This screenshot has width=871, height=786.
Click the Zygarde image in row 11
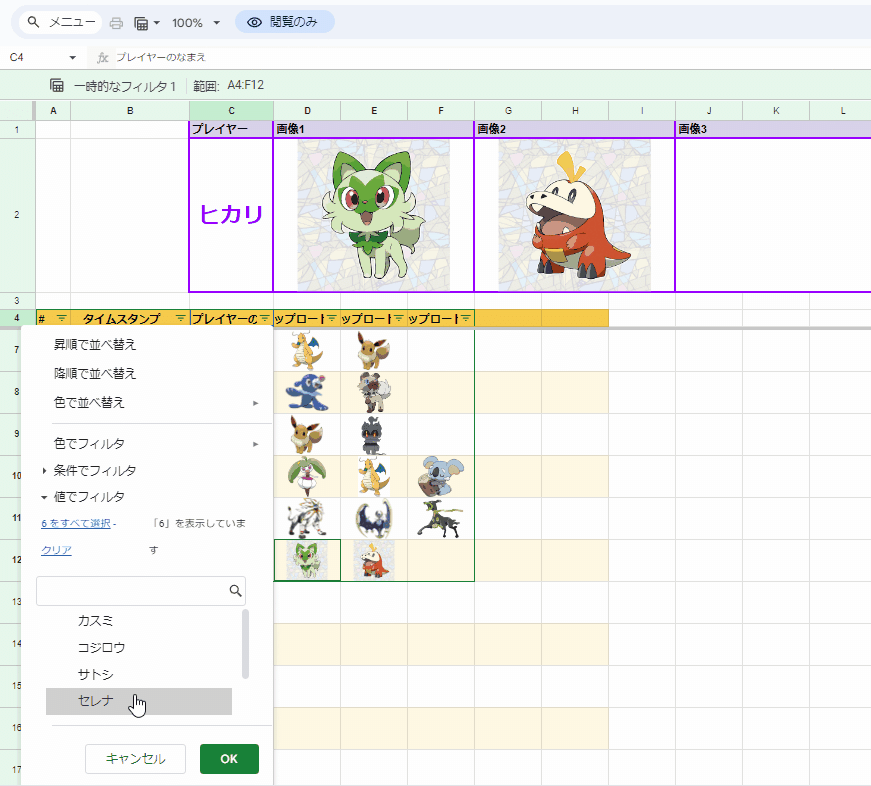[440, 518]
